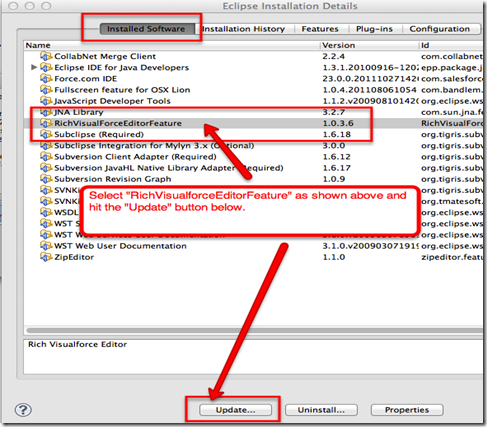Switch to the Features tab
Screen dimensions: 487x427
click(x=320, y=29)
